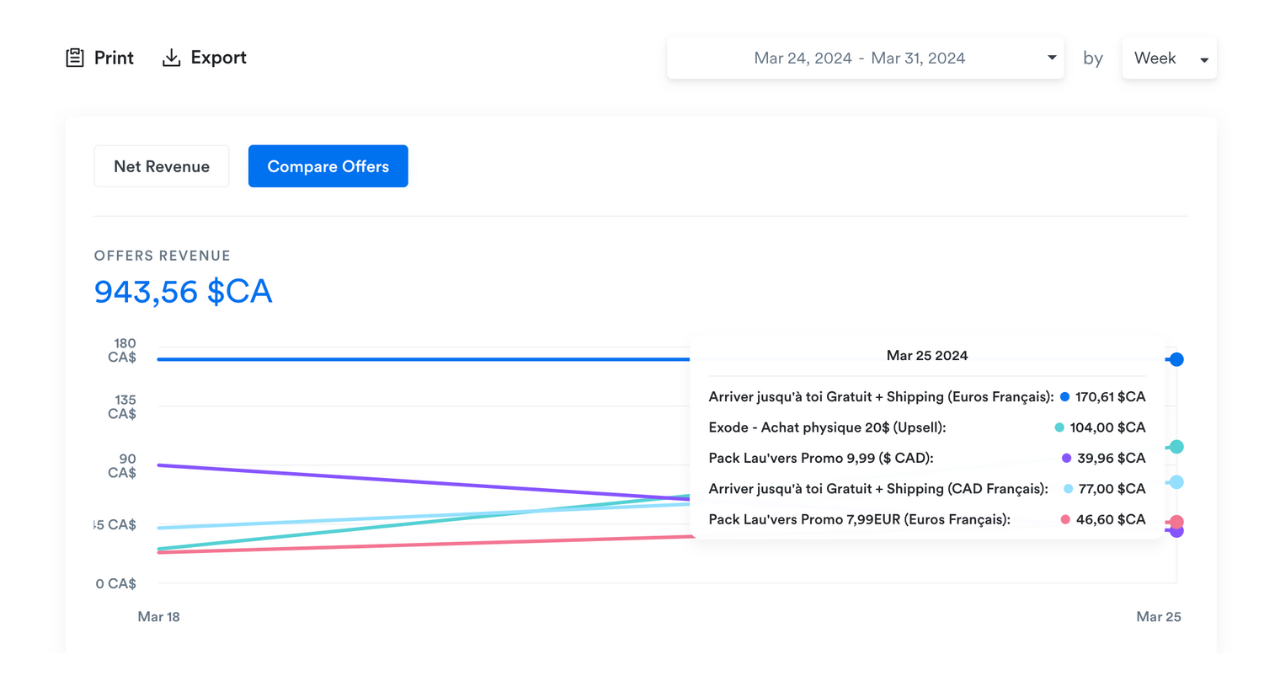Click pink swatch beside 46,60 $CA
Screen dimensions: 1280x681
tap(1065, 519)
